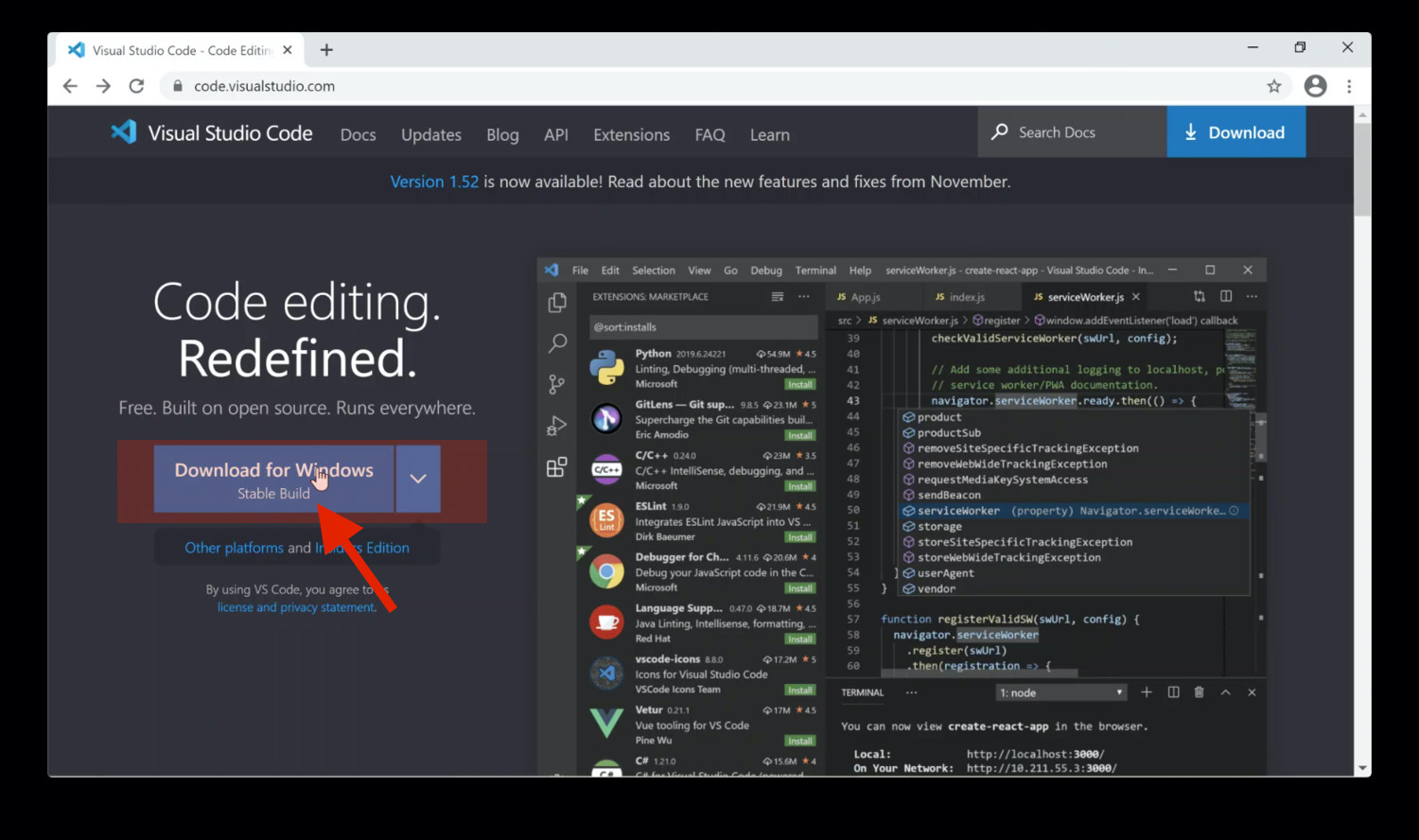Click the filter lines icon in Extensions Marketplace header
Screen dimensions: 1419x840
[778, 296]
